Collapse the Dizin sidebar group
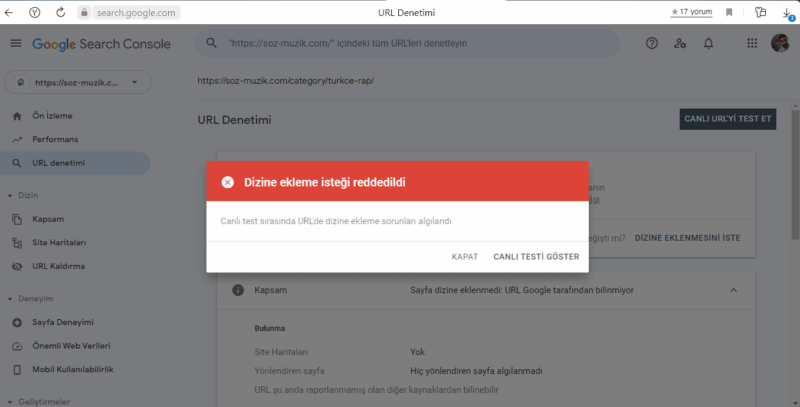The image size is (800, 407). click(x=10, y=195)
